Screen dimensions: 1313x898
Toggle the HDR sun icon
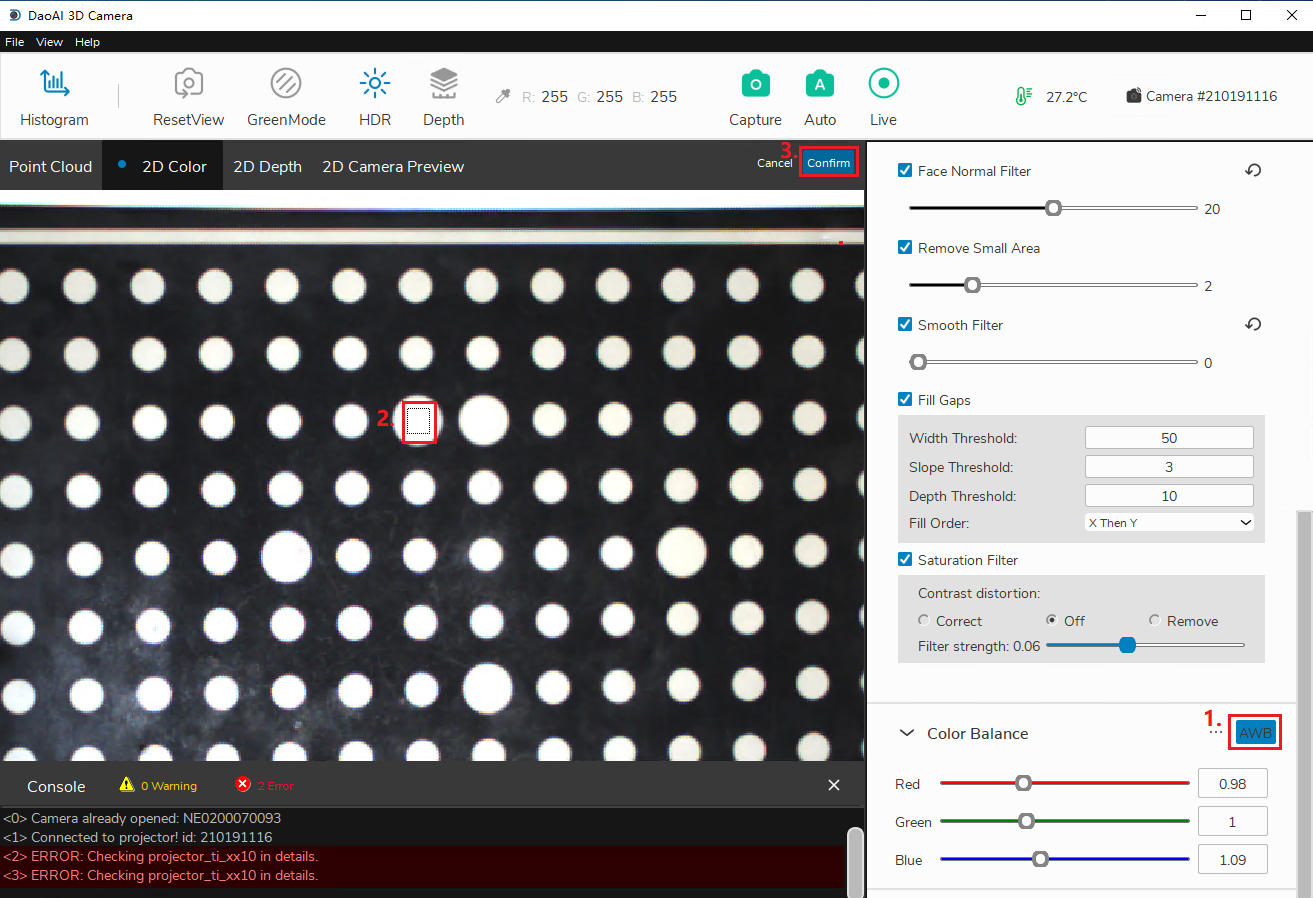tap(375, 85)
